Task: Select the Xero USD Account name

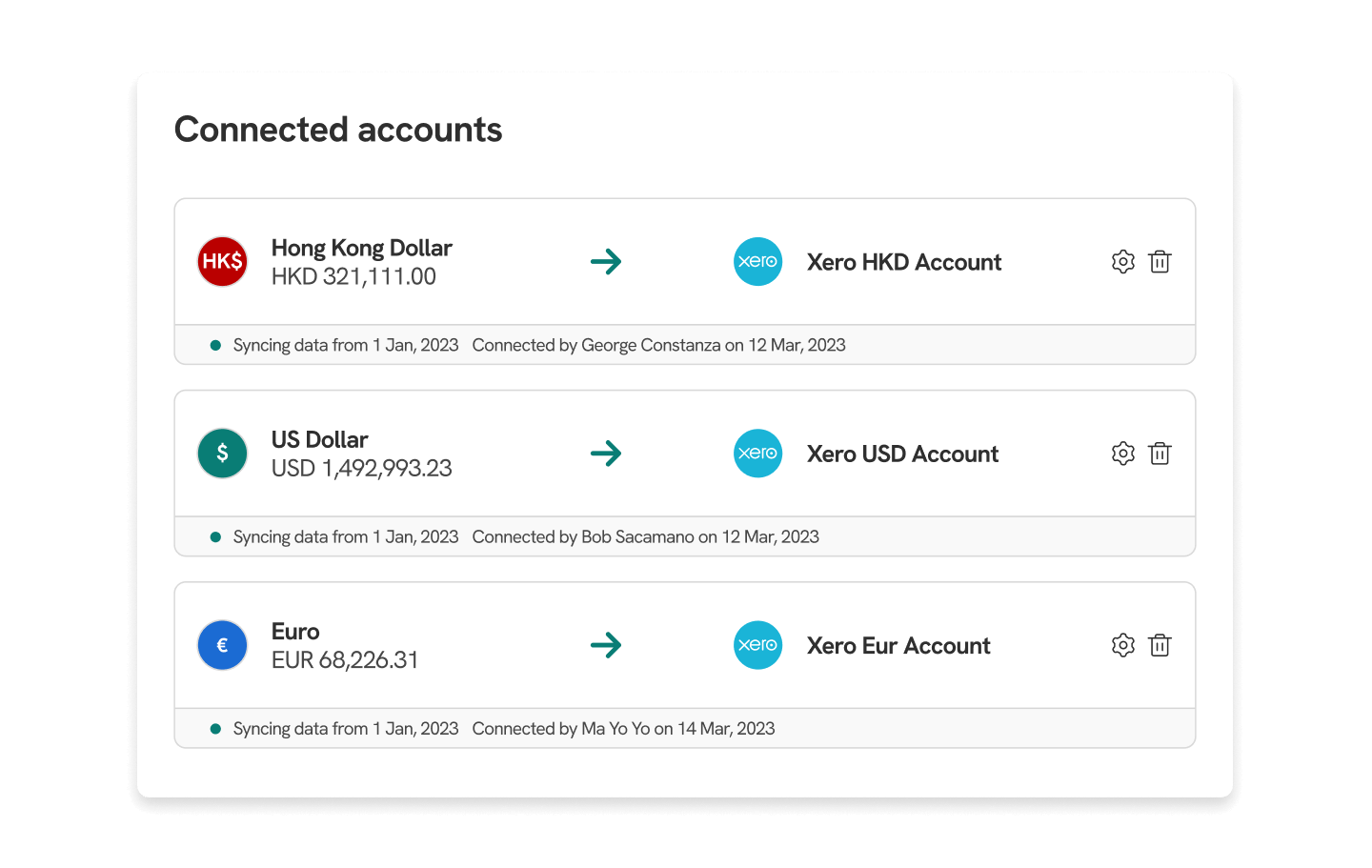Action: point(902,454)
